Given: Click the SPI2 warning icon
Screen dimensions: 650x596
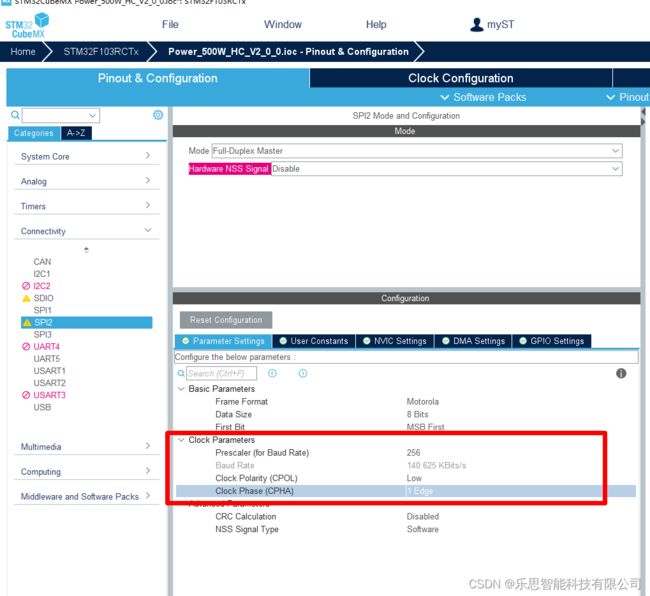Looking at the screenshot, I should click(x=27, y=322).
